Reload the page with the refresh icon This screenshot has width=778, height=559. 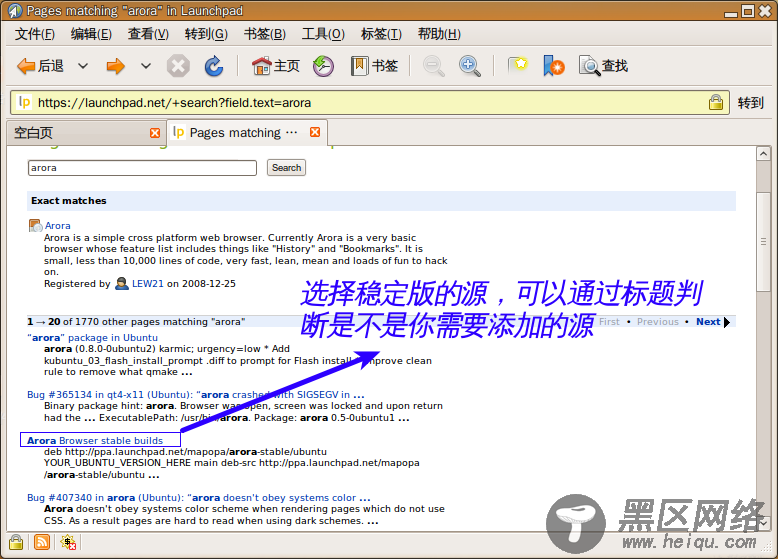tap(214, 66)
